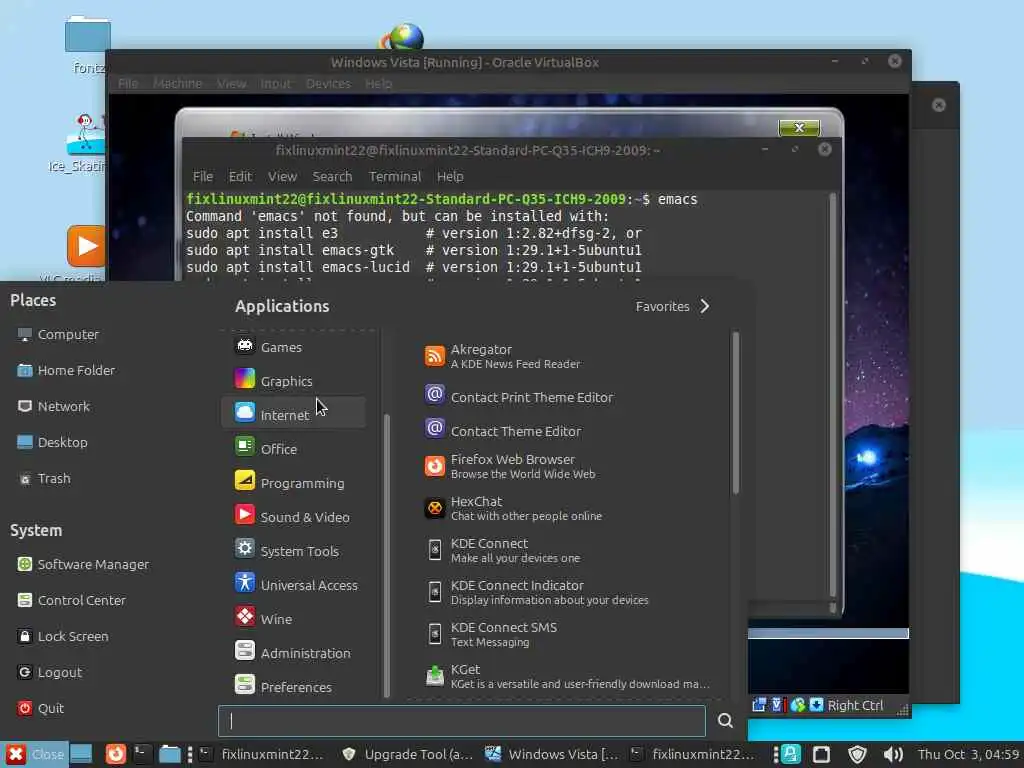
Task: Open file manager icon in the taskbar
Action: (170, 754)
